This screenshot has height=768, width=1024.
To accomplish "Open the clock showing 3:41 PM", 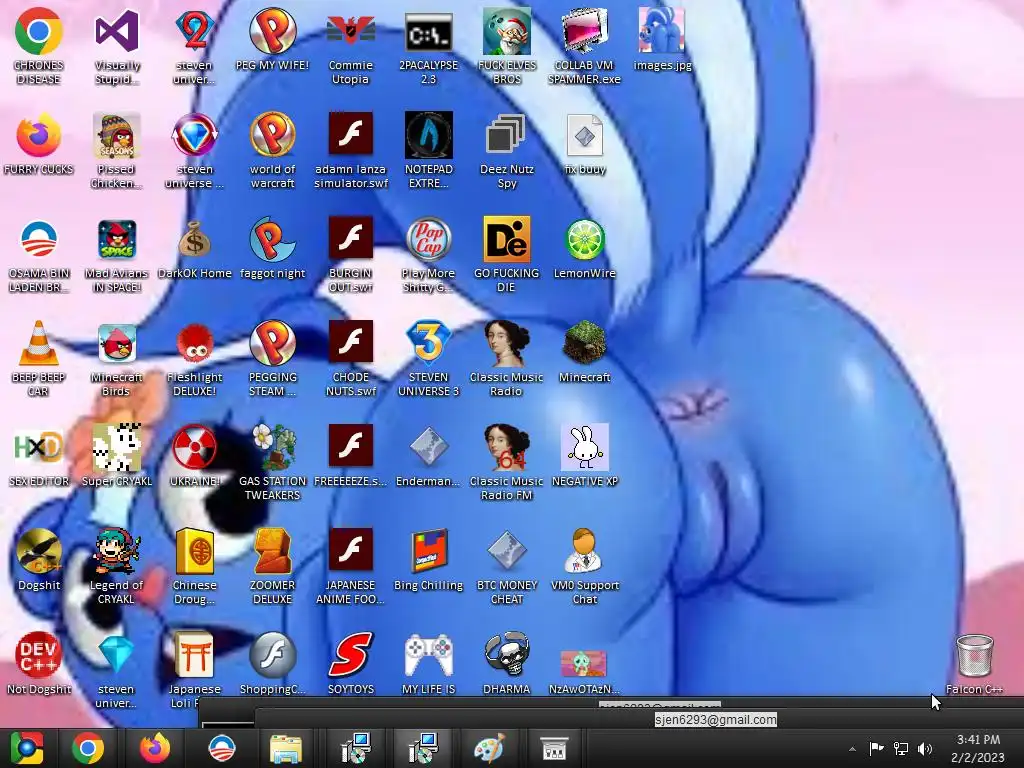I will [x=978, y=748].
